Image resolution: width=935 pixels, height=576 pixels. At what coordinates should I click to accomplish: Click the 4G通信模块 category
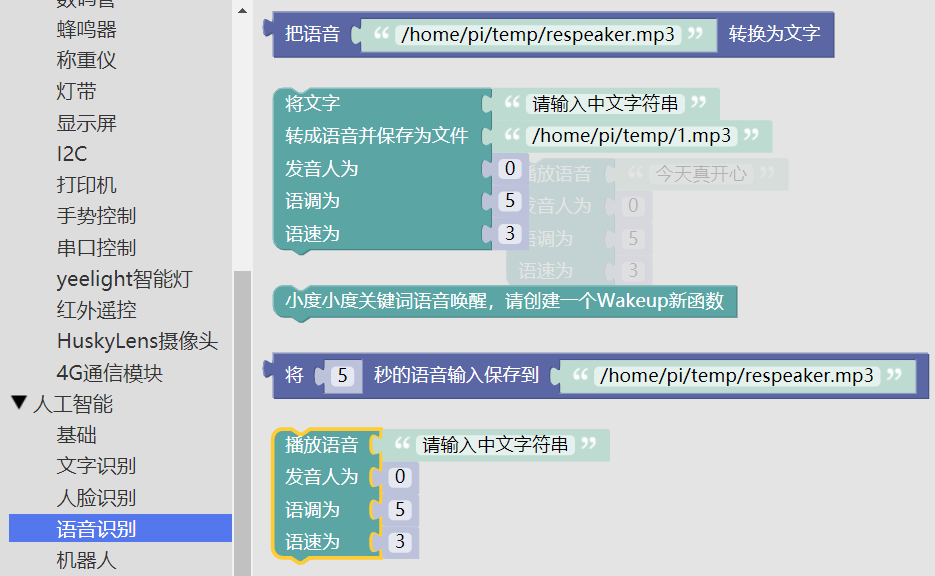(x=110, y=373)
